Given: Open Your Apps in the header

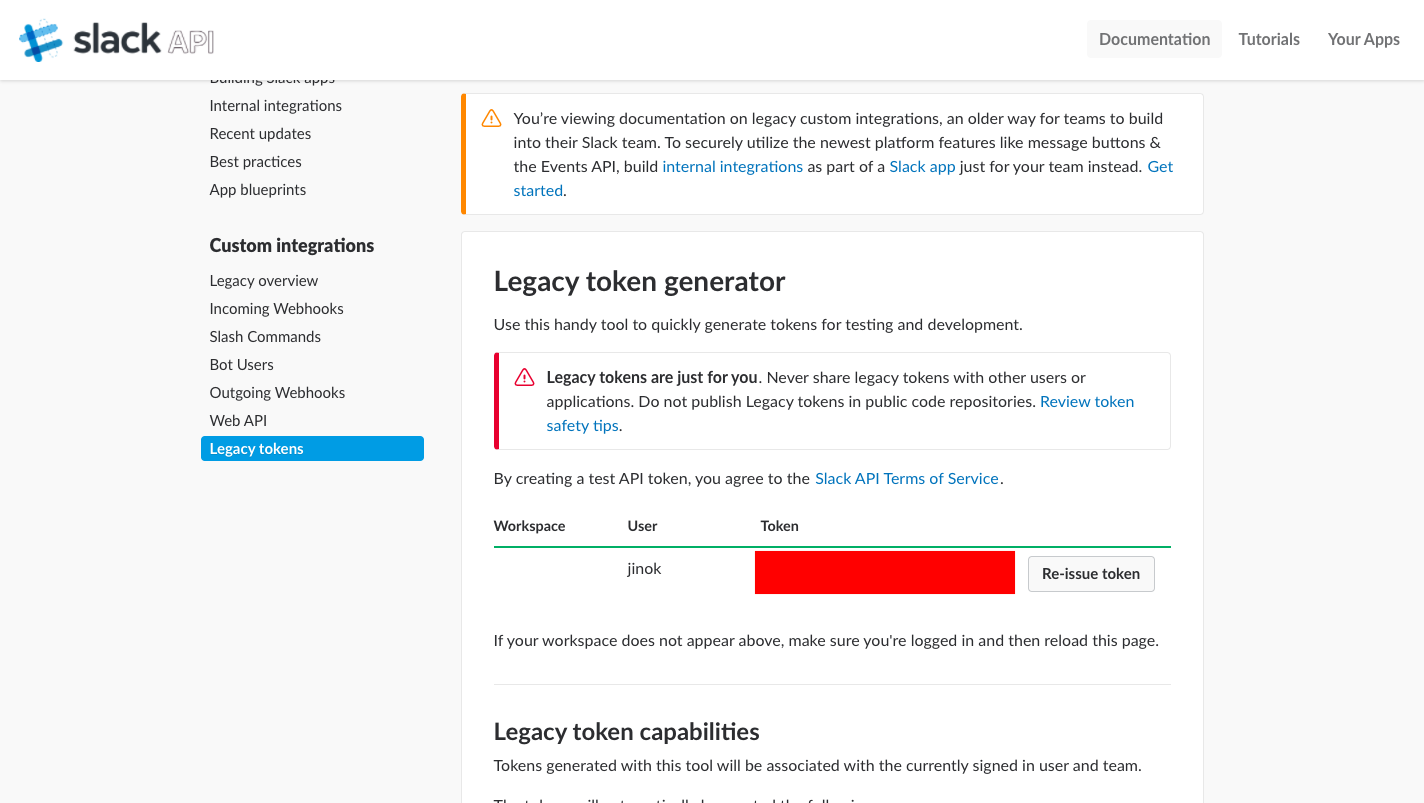Looking at the screenshot, I should point(1363,39).
